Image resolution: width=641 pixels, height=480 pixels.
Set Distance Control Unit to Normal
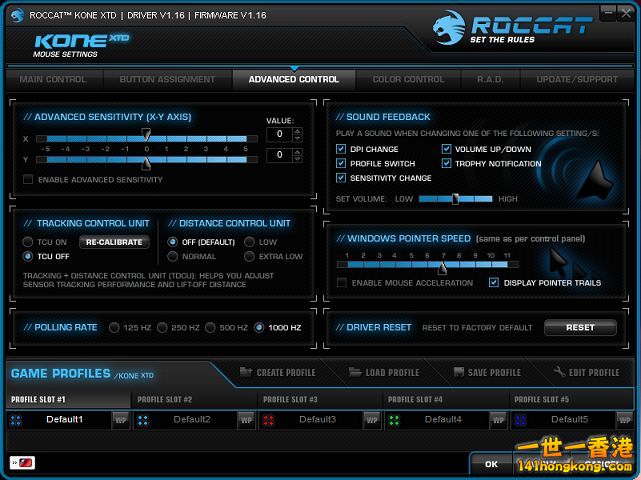173,256
